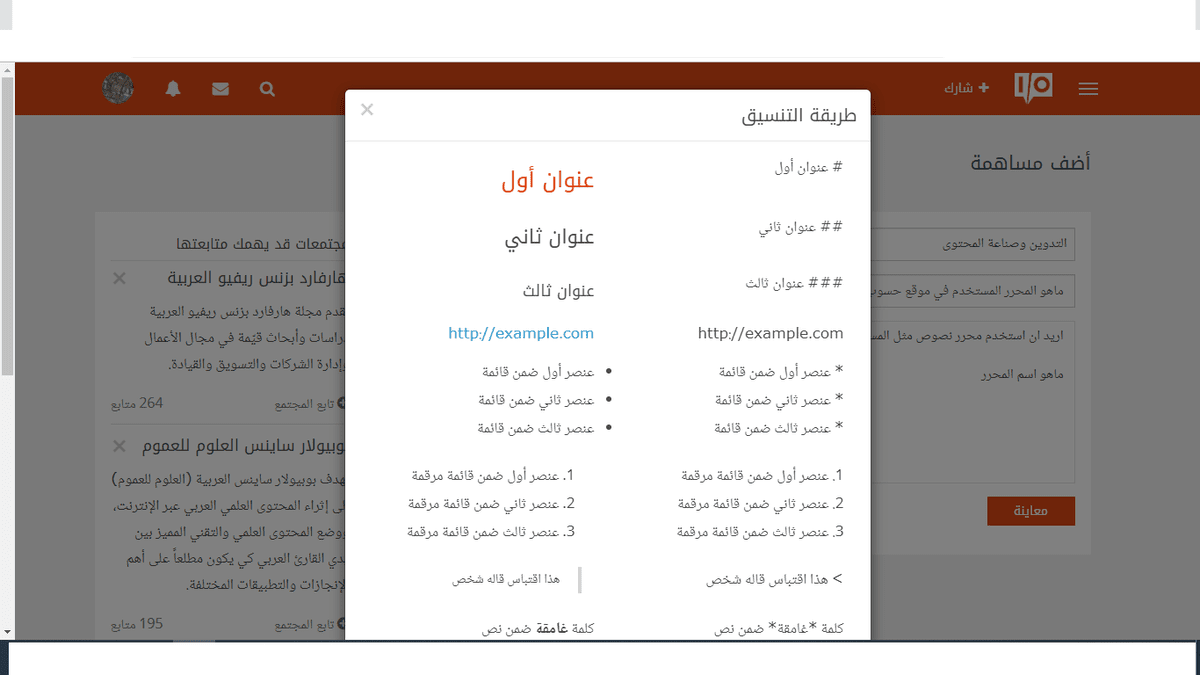Viewport: 1200px width, 675px height.
Task: Click the syntax text ### عنوان ثالث
Action: coord(794,283)
